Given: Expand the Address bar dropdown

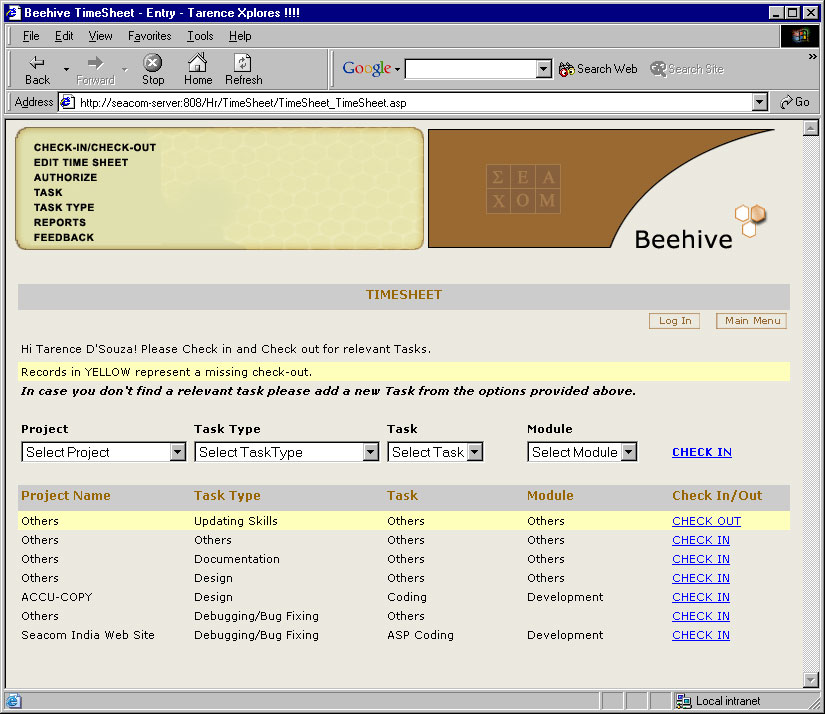Looking at the screenshot, I should (759, 102).
